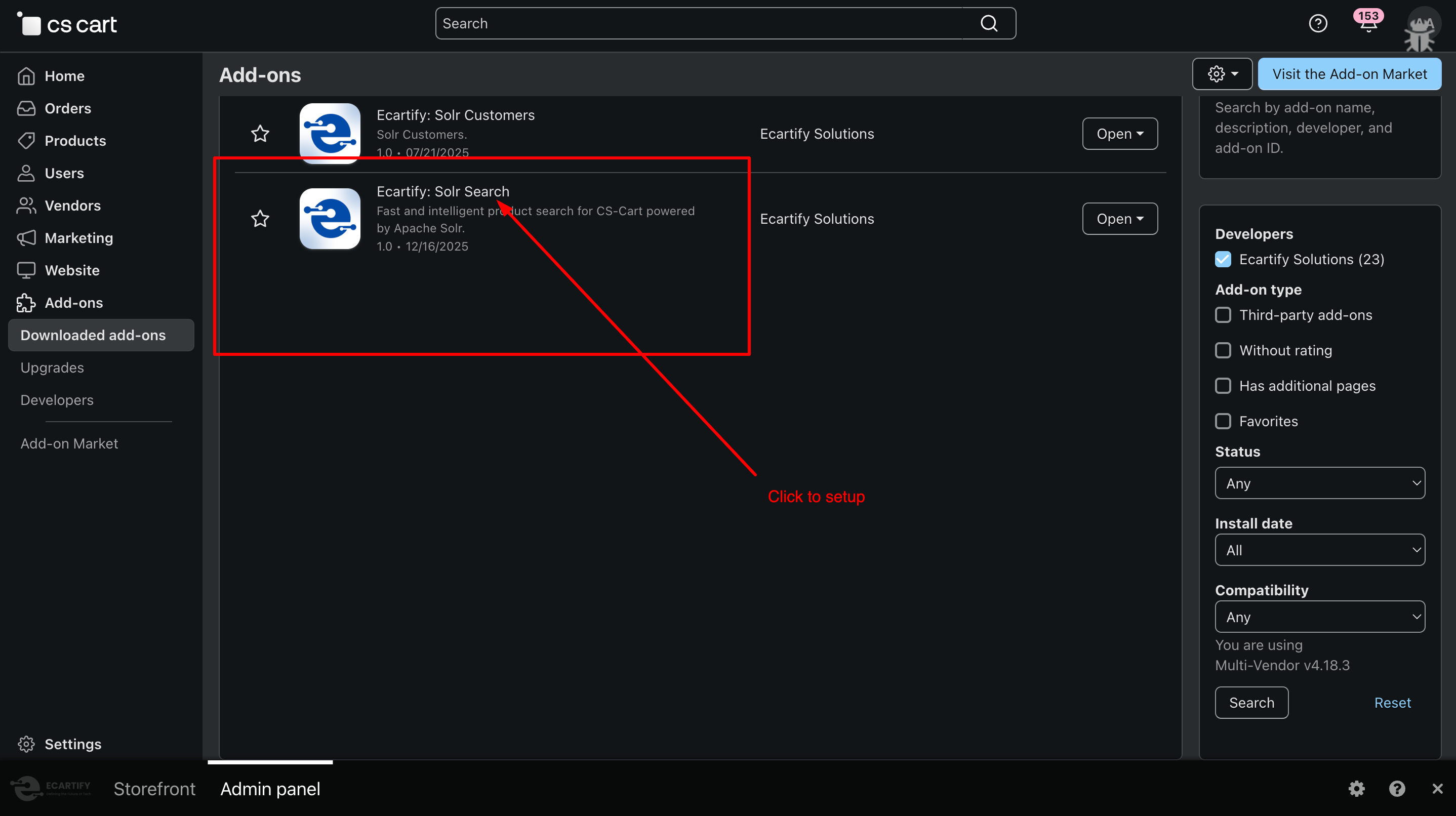This screenshot has height=816, width=1456.
Task: Enable Third-party add-ons checkbox
Action: (1223, 315)
